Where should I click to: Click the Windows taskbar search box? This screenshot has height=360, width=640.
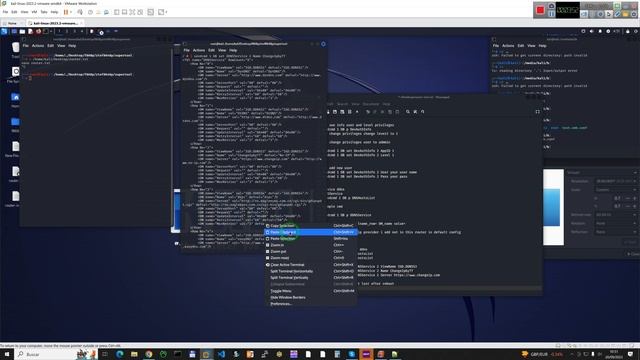click(x=56, y=354)
